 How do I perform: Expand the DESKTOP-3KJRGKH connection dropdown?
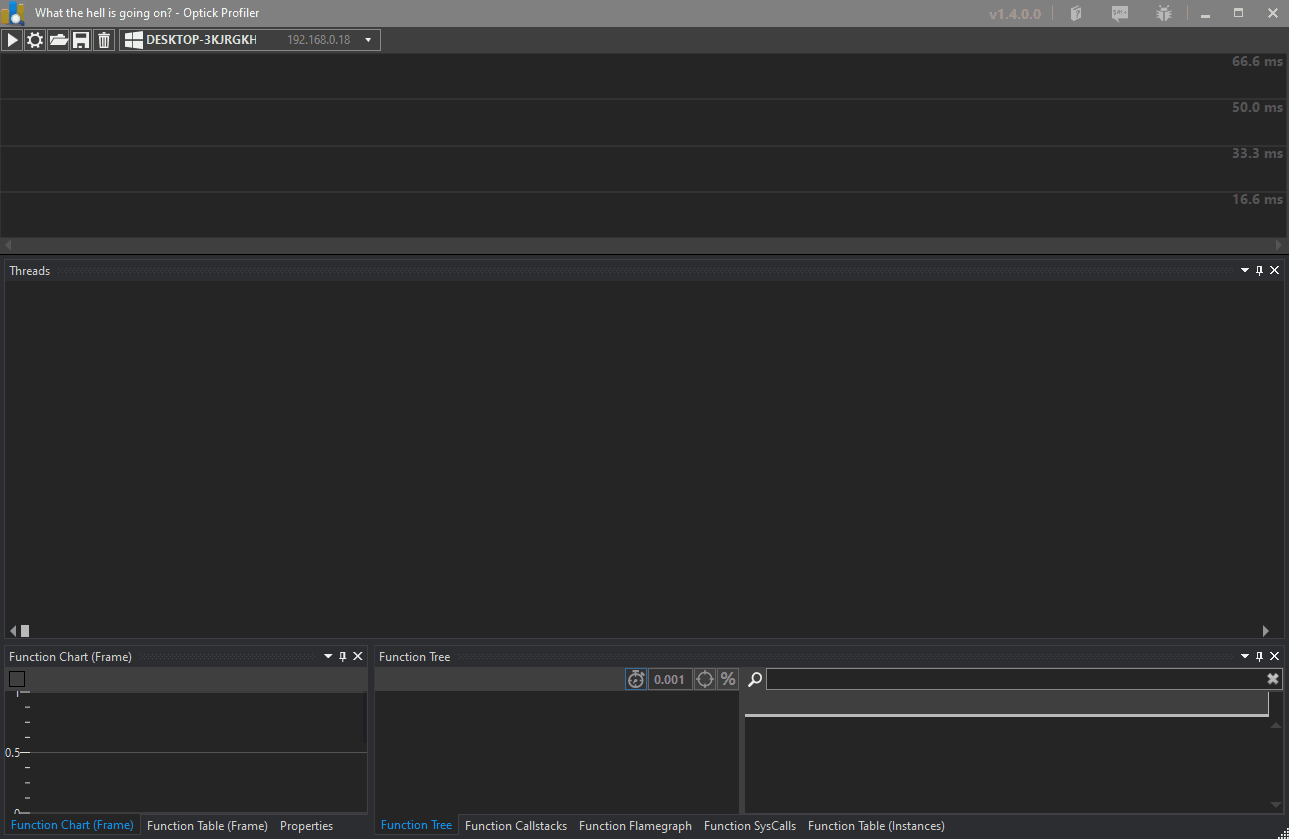tap(368, 40)
